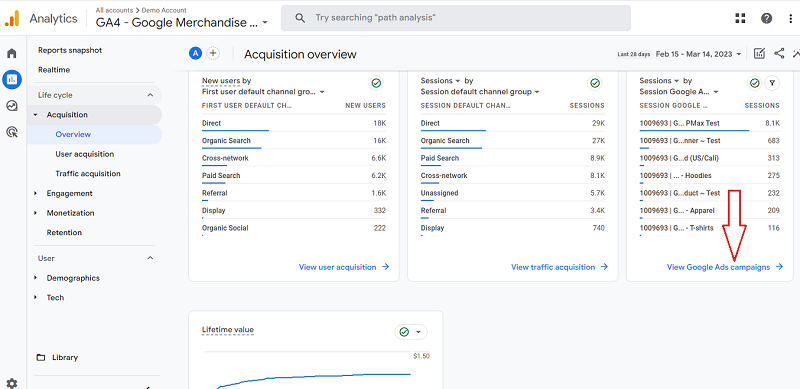Open User acquisition report in sidebar
800x389 pixels.
[85, 154]
